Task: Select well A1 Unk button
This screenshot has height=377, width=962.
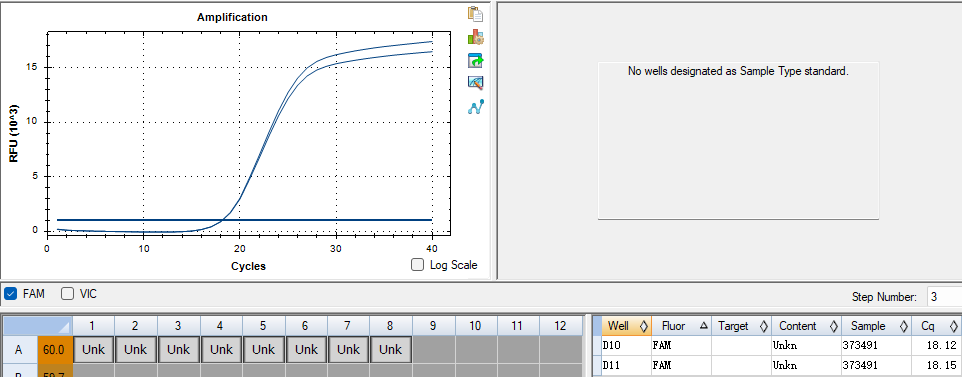Action: click(x=93, y=350)
